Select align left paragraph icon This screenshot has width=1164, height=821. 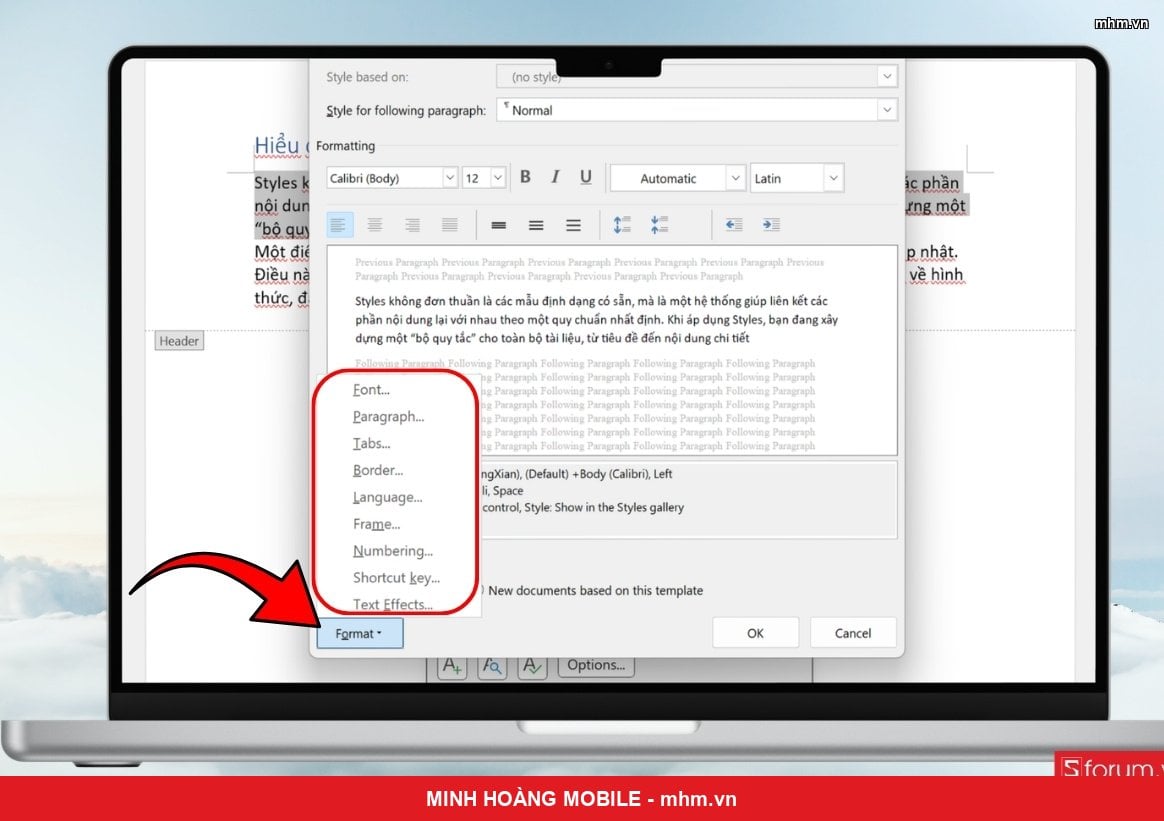pos(339,225)
